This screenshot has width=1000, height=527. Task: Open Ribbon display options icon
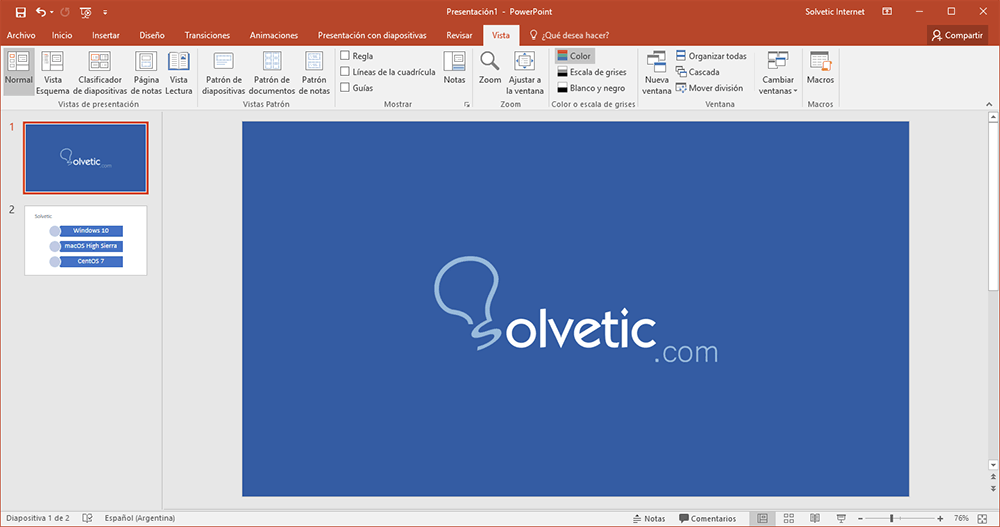pos(887,11)
